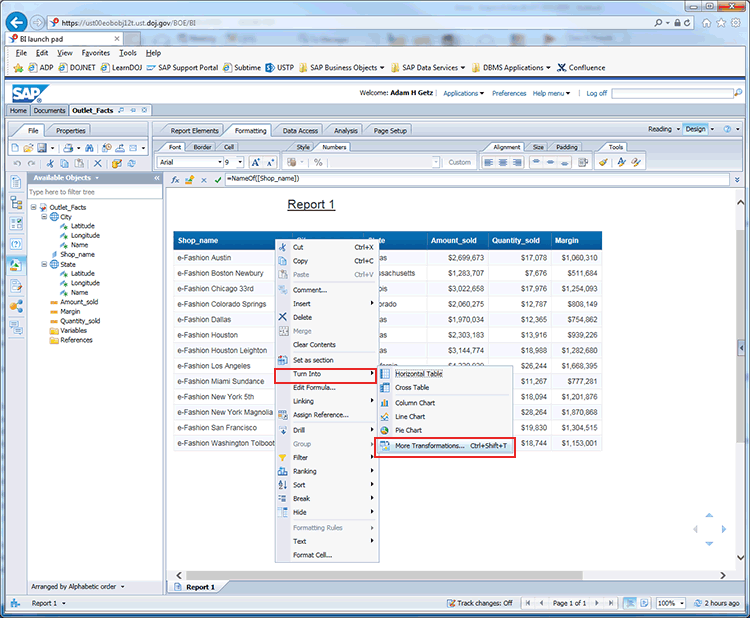Open the browser Favorites menu
Image resolution: width=750 pixels, height=618 pixels.
(96, 53)
